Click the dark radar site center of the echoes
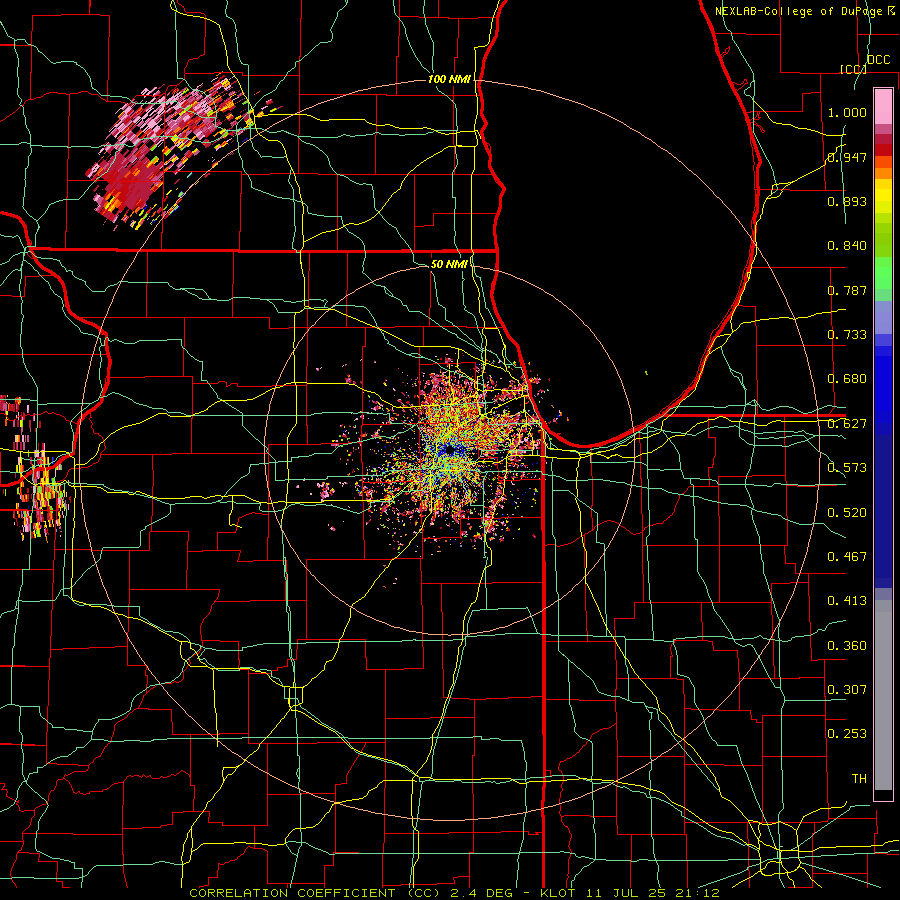 [449, 451]
